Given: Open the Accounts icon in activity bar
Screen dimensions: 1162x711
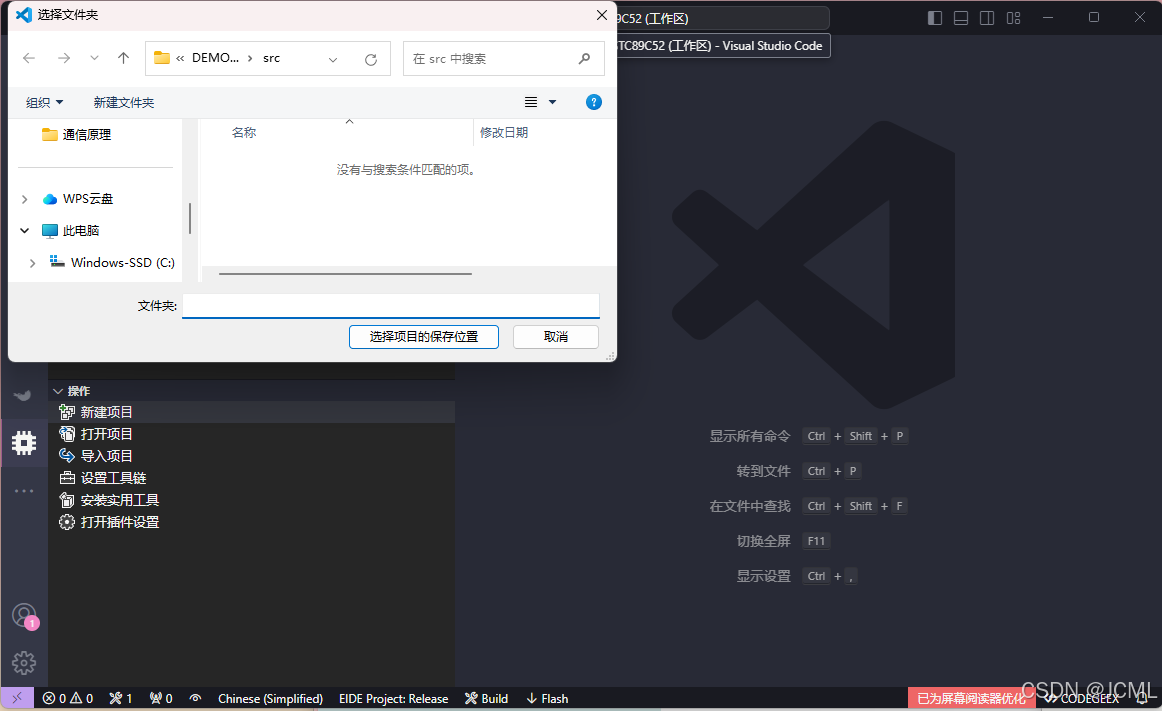Looking at the screenshot, I should (x=24, y=616).
